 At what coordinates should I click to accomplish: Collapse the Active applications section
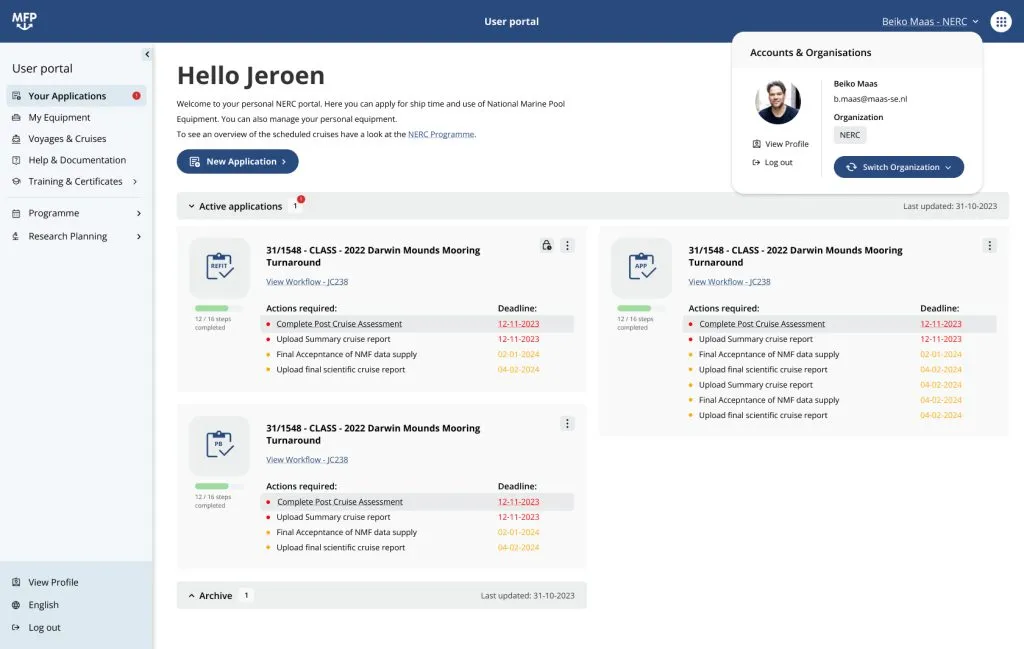[191, 206]
